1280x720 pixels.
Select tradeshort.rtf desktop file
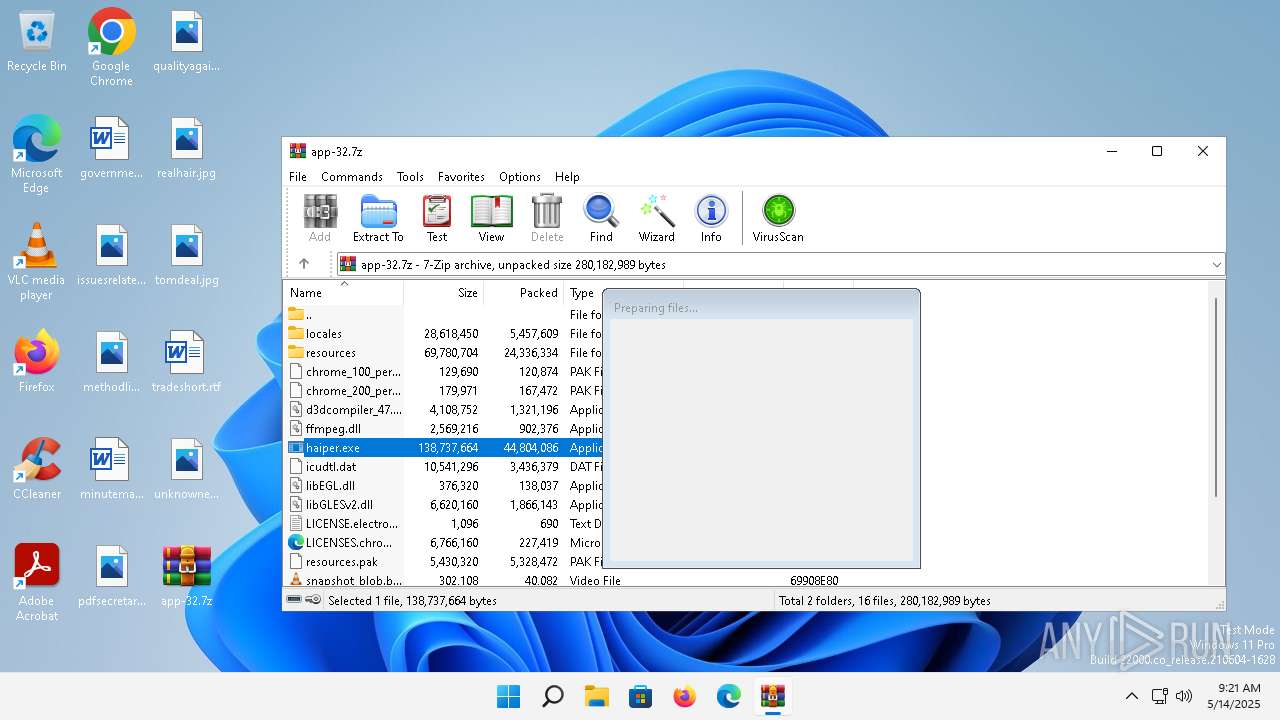(187, 362)
